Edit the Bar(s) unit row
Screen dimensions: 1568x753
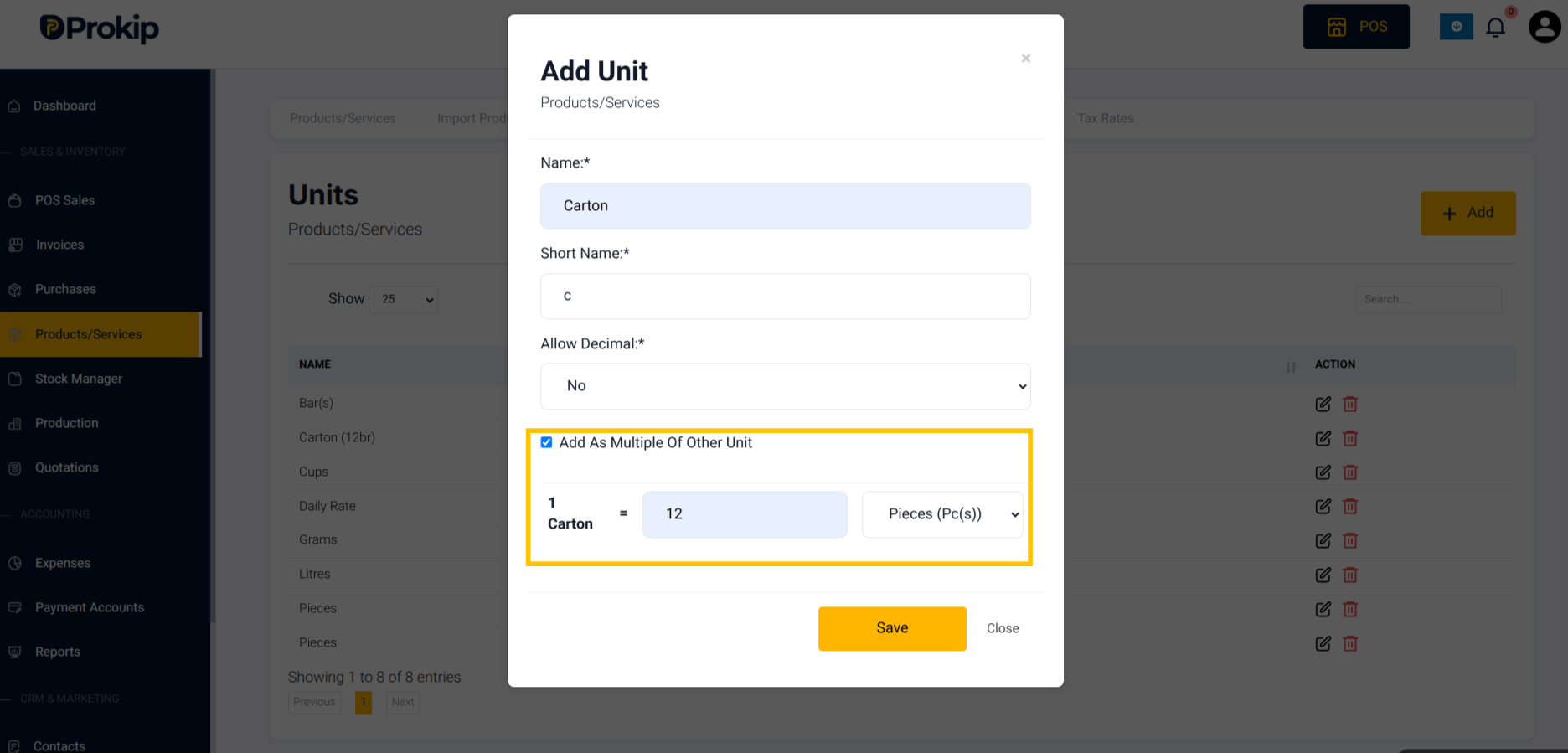[x=1323, y=404]
